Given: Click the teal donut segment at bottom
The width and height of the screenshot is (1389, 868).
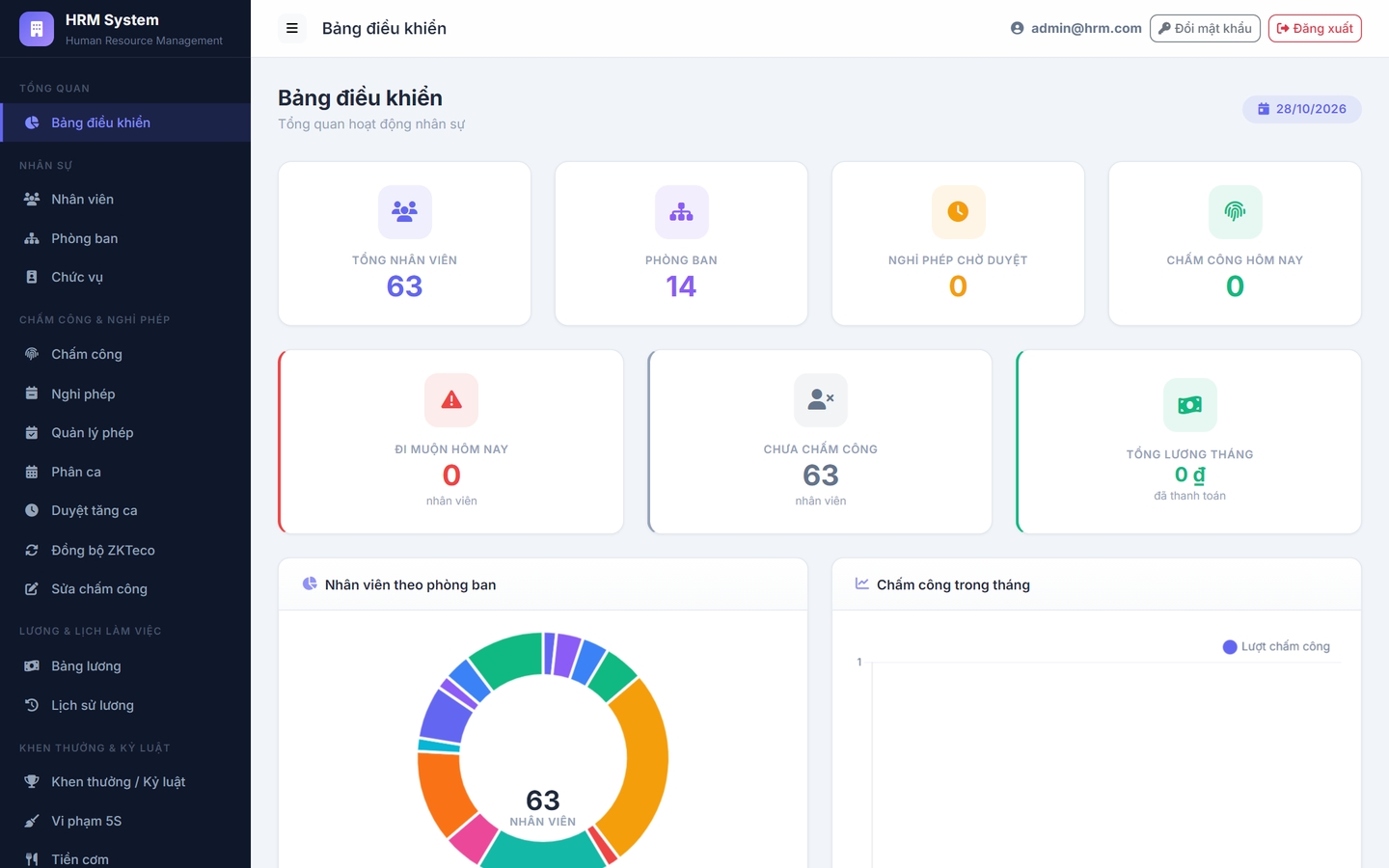Looking at the screenshot, I should 543,851.
